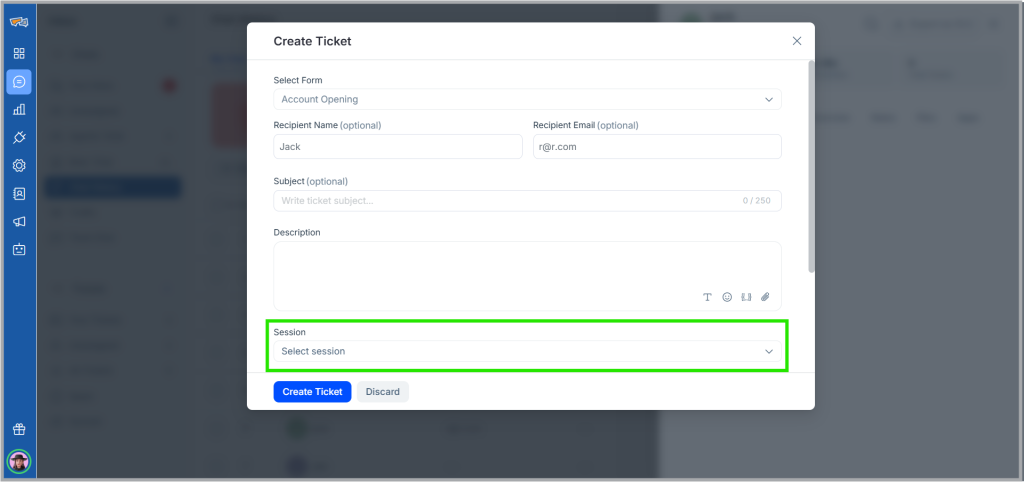
Task: Click the Discard button
Action: tap(383, 392)
